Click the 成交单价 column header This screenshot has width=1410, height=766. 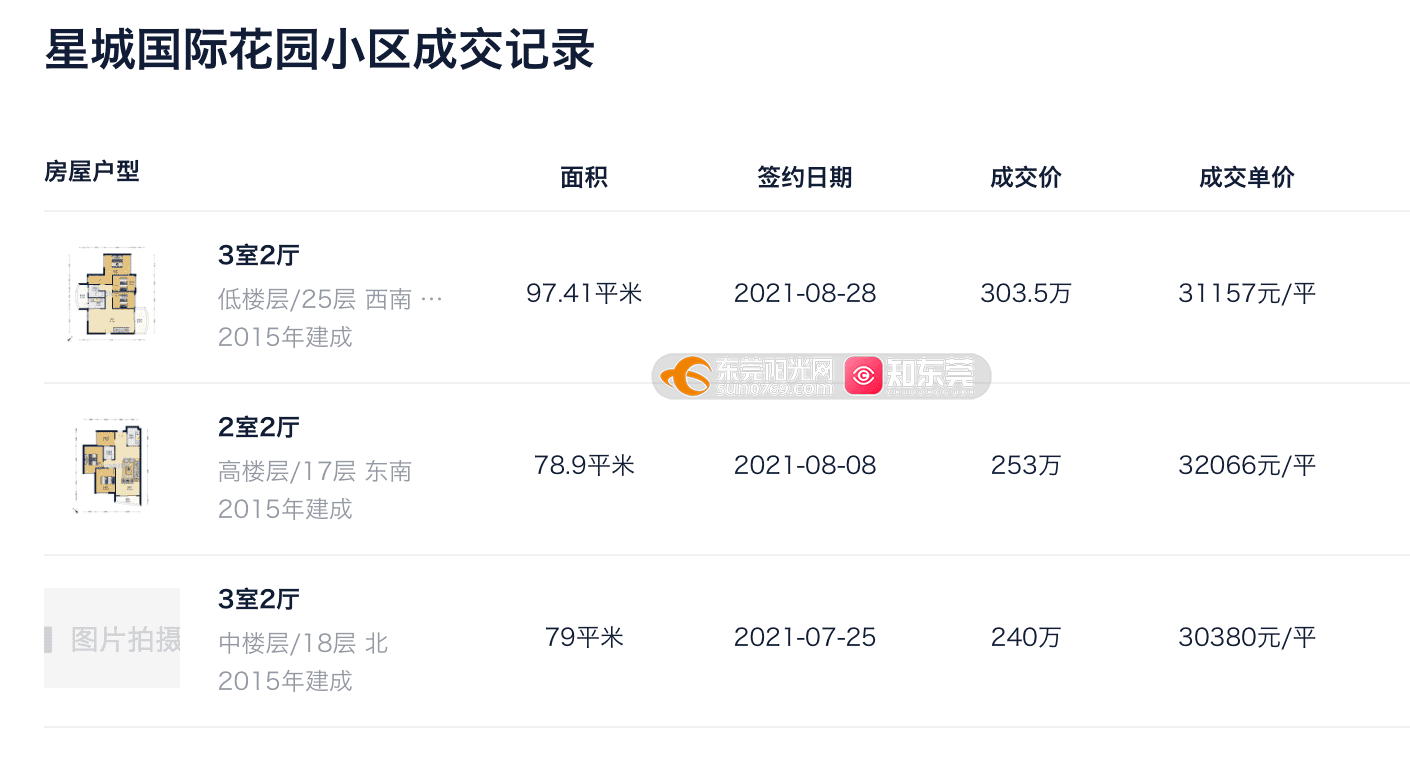tap(1247, 178)
